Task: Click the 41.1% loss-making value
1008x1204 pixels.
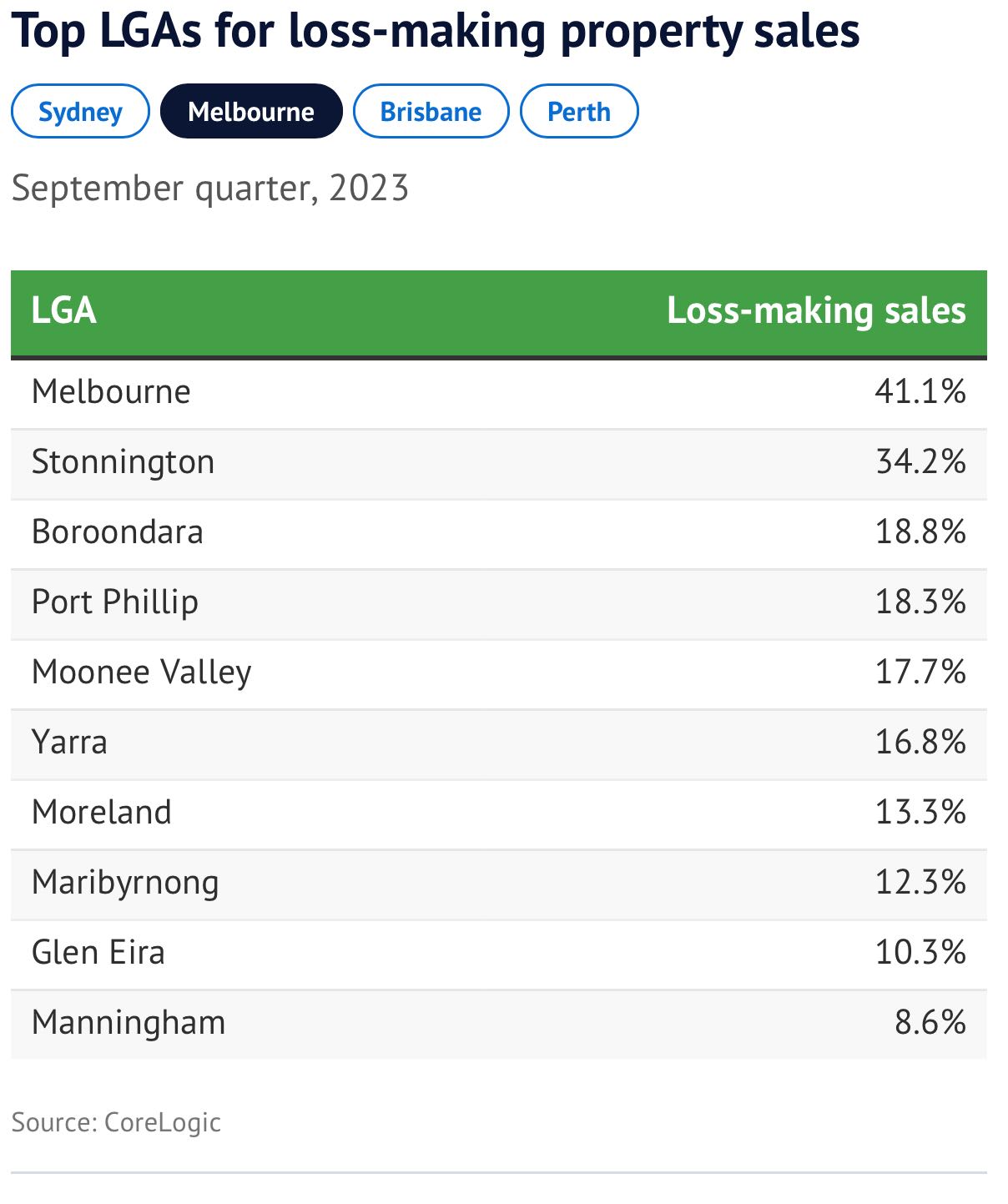Action: pyautogui.click(x=920, y=391)
